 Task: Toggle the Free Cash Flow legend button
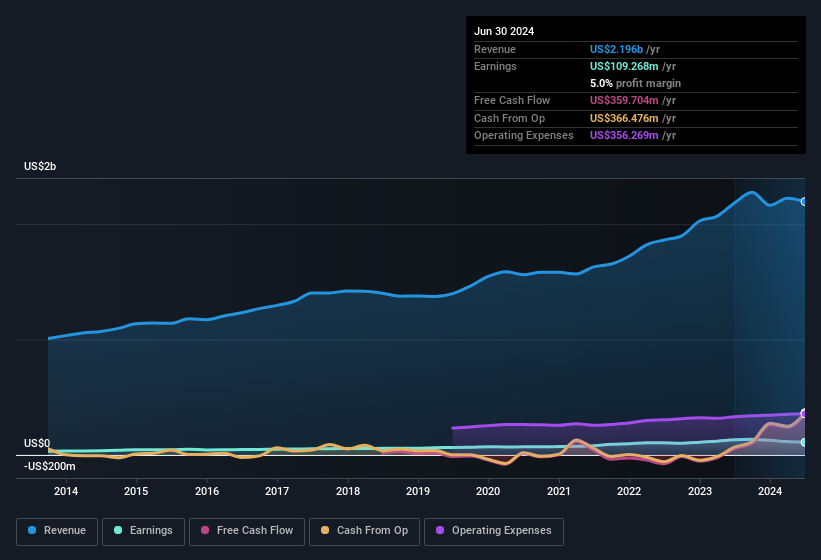(x=247, y=531)
